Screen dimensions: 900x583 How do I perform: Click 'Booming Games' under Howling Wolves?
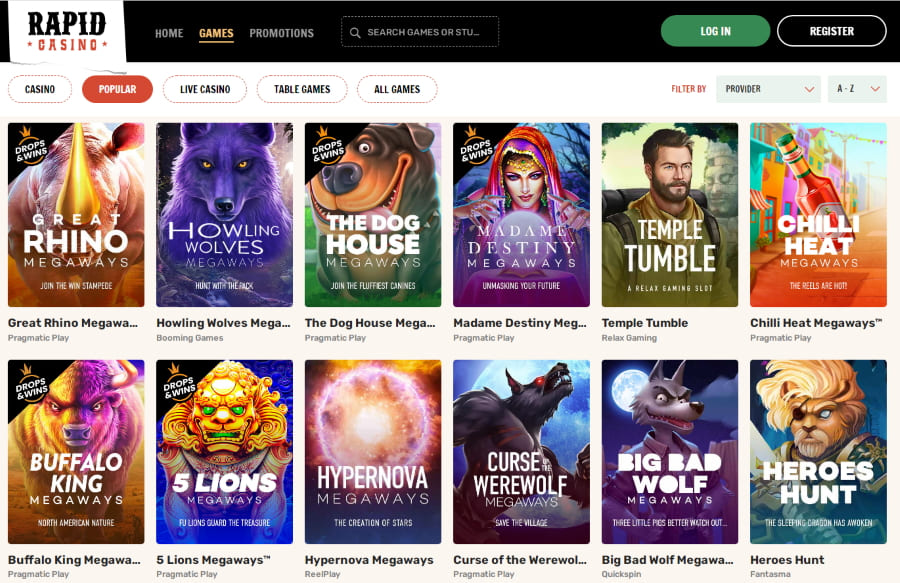click(x=189, y=338)
